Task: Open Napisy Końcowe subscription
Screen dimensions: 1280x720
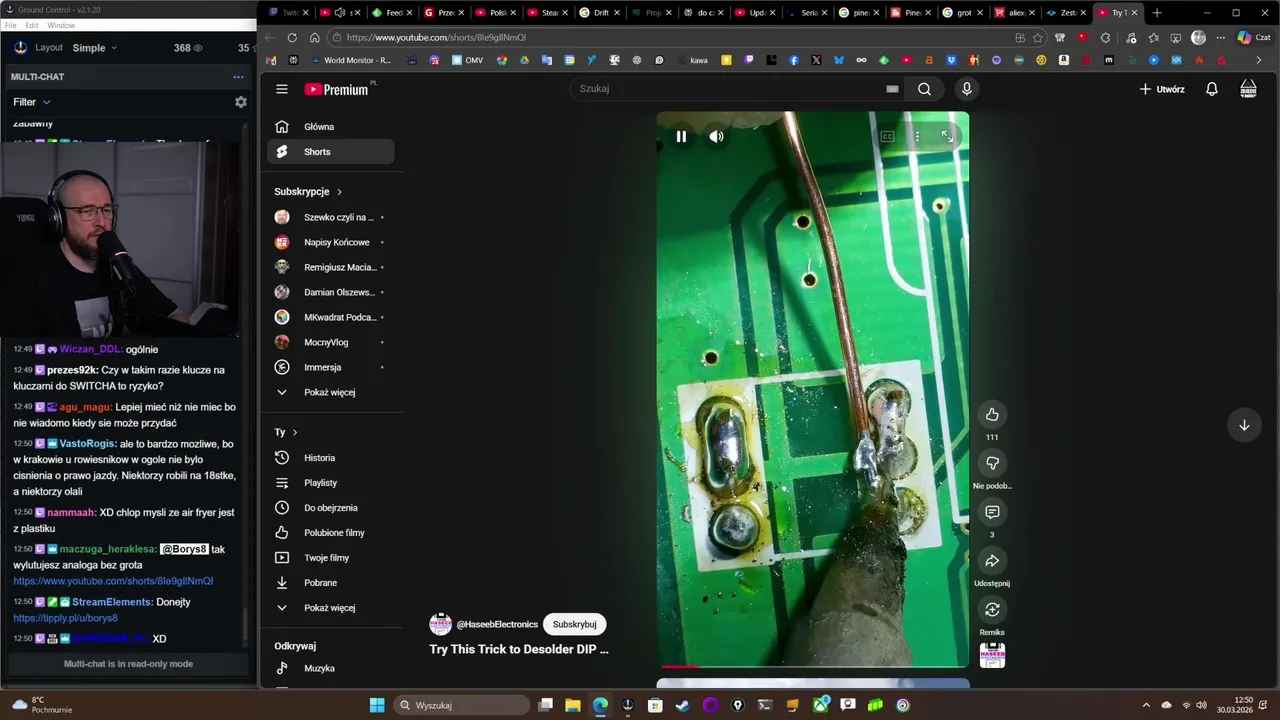Action: [x=331, y=242]
